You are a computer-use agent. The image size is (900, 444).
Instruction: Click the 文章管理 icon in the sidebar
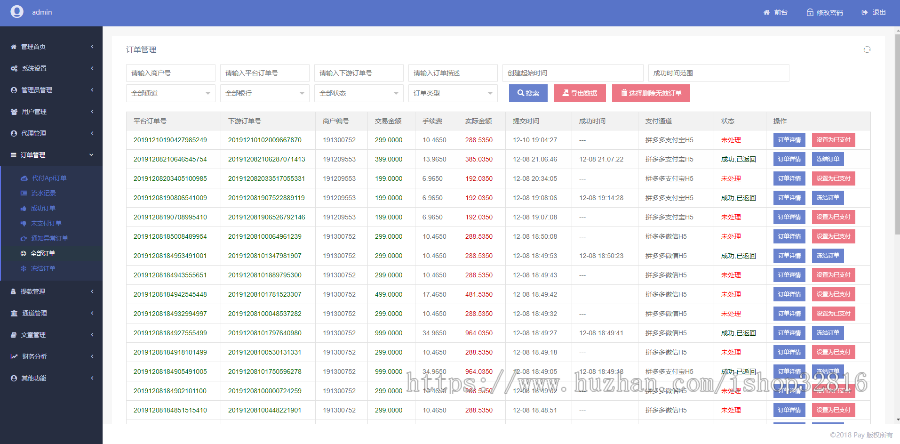click(x=13, y=335)
